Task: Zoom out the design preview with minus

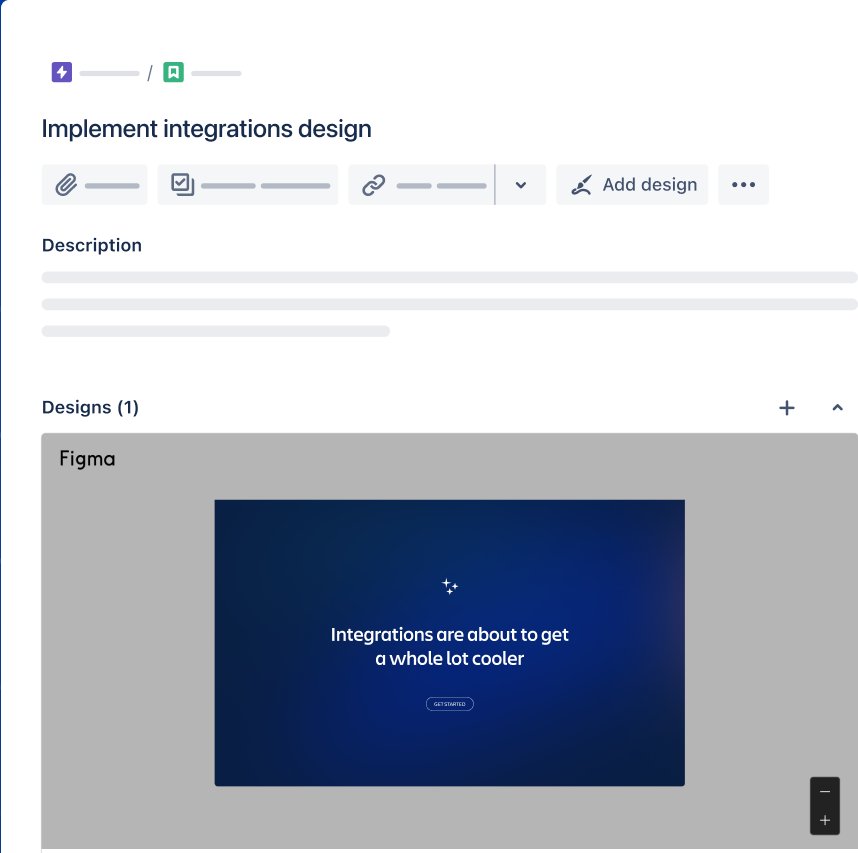Action: pyautogui.click(x=825, y=792)
